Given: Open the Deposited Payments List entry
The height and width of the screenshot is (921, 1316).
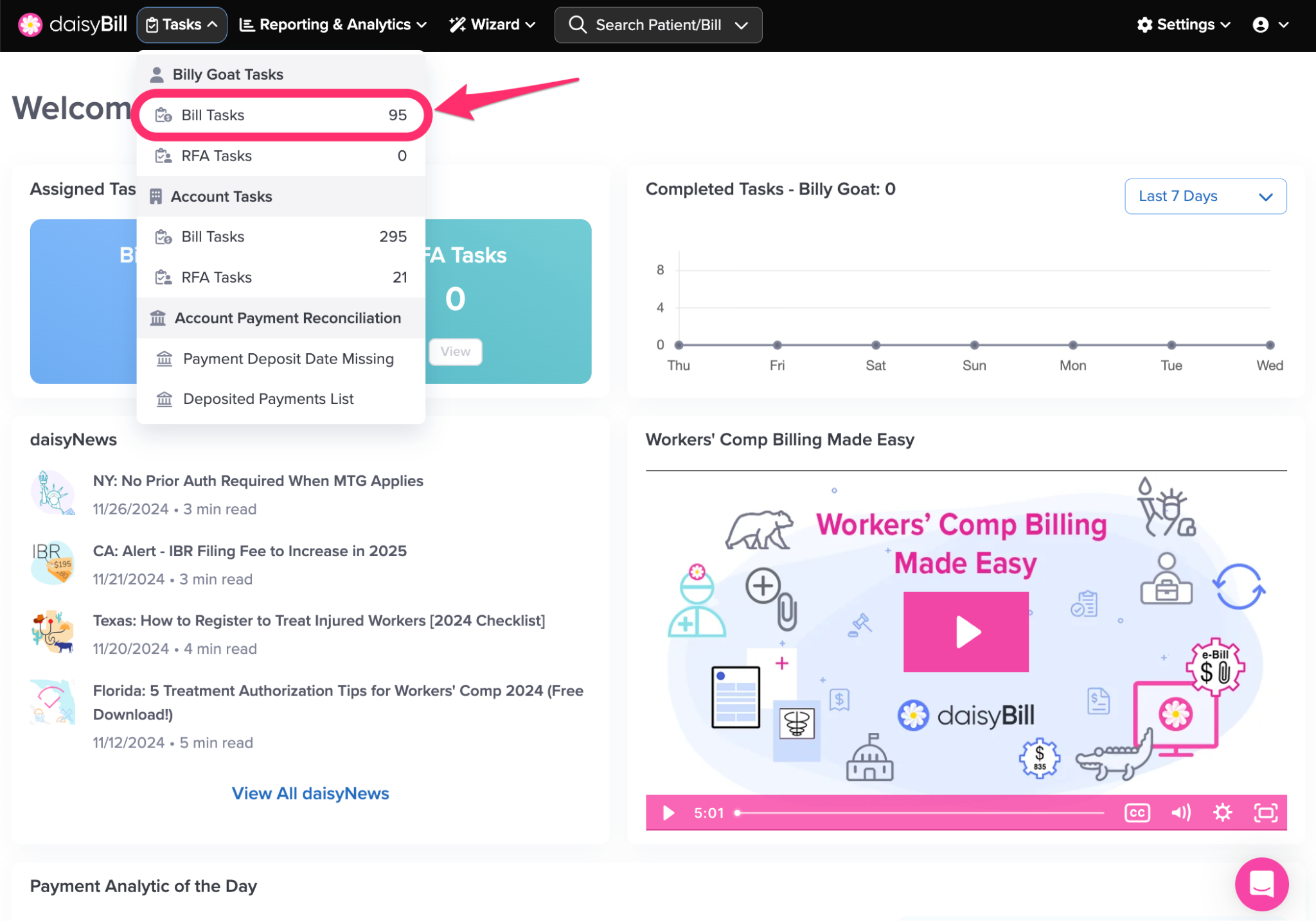Looking at the screenshot, I should 268,399.
